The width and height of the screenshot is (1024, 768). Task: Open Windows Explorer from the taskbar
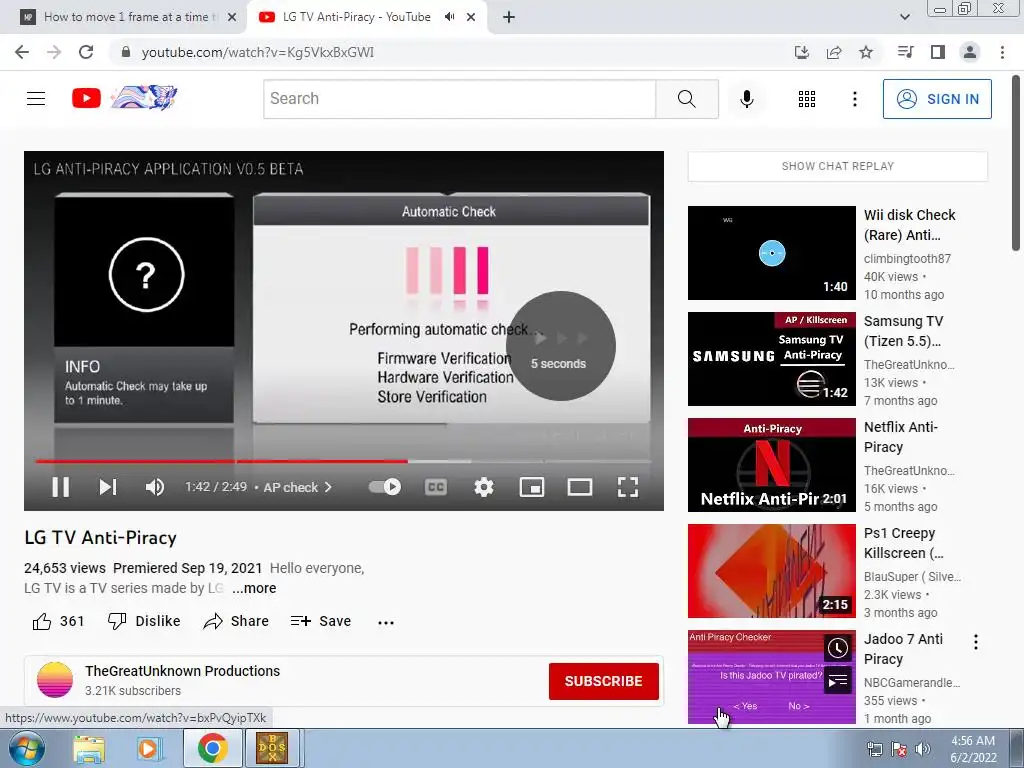(x=89, y=748)
